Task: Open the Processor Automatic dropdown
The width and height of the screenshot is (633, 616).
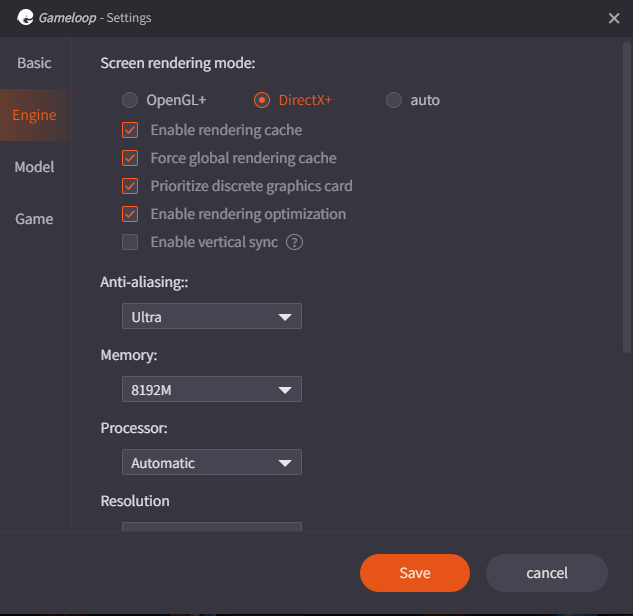Action: click(212, 462)
